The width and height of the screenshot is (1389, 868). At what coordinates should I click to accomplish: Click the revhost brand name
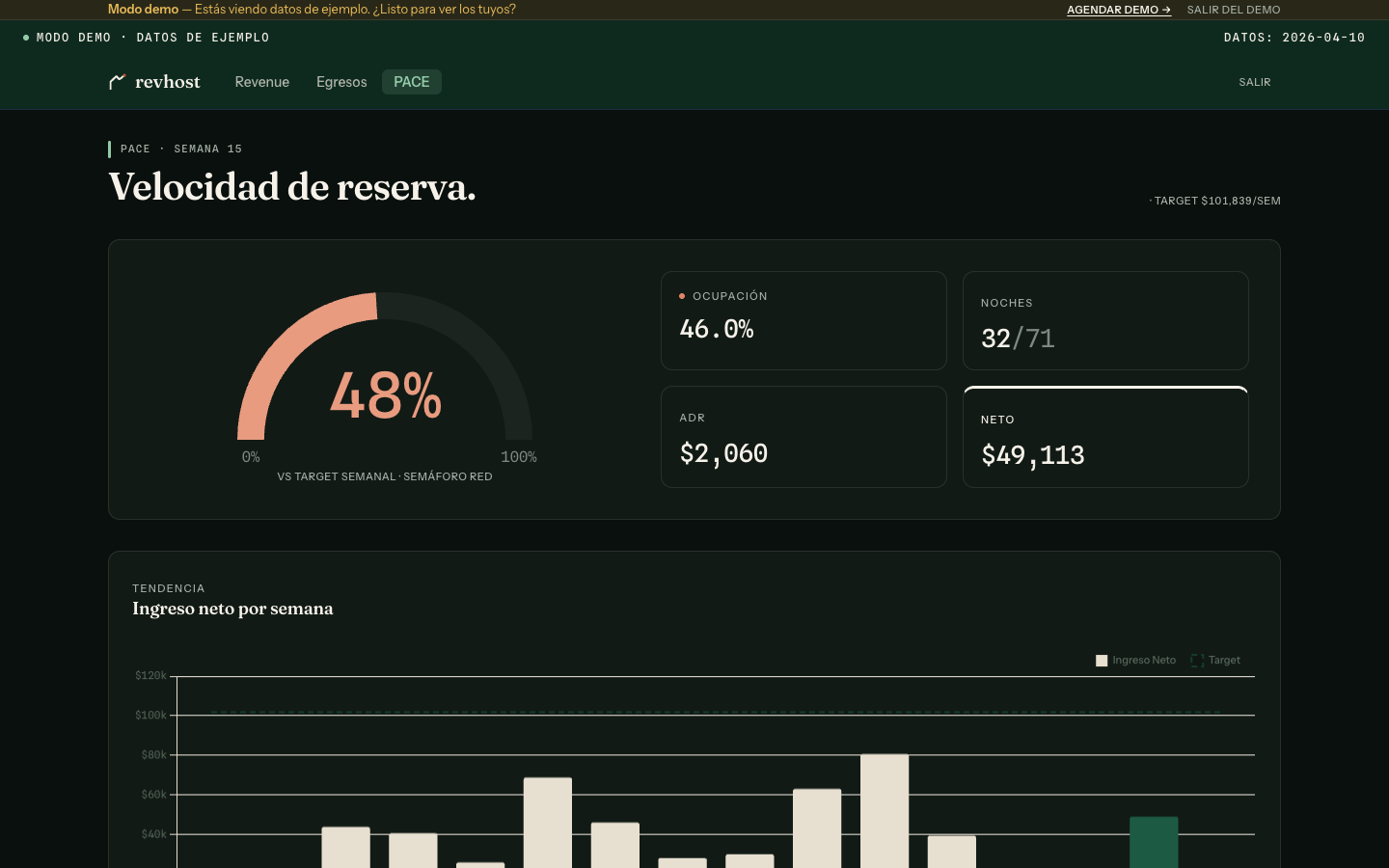tap(168, 82)
